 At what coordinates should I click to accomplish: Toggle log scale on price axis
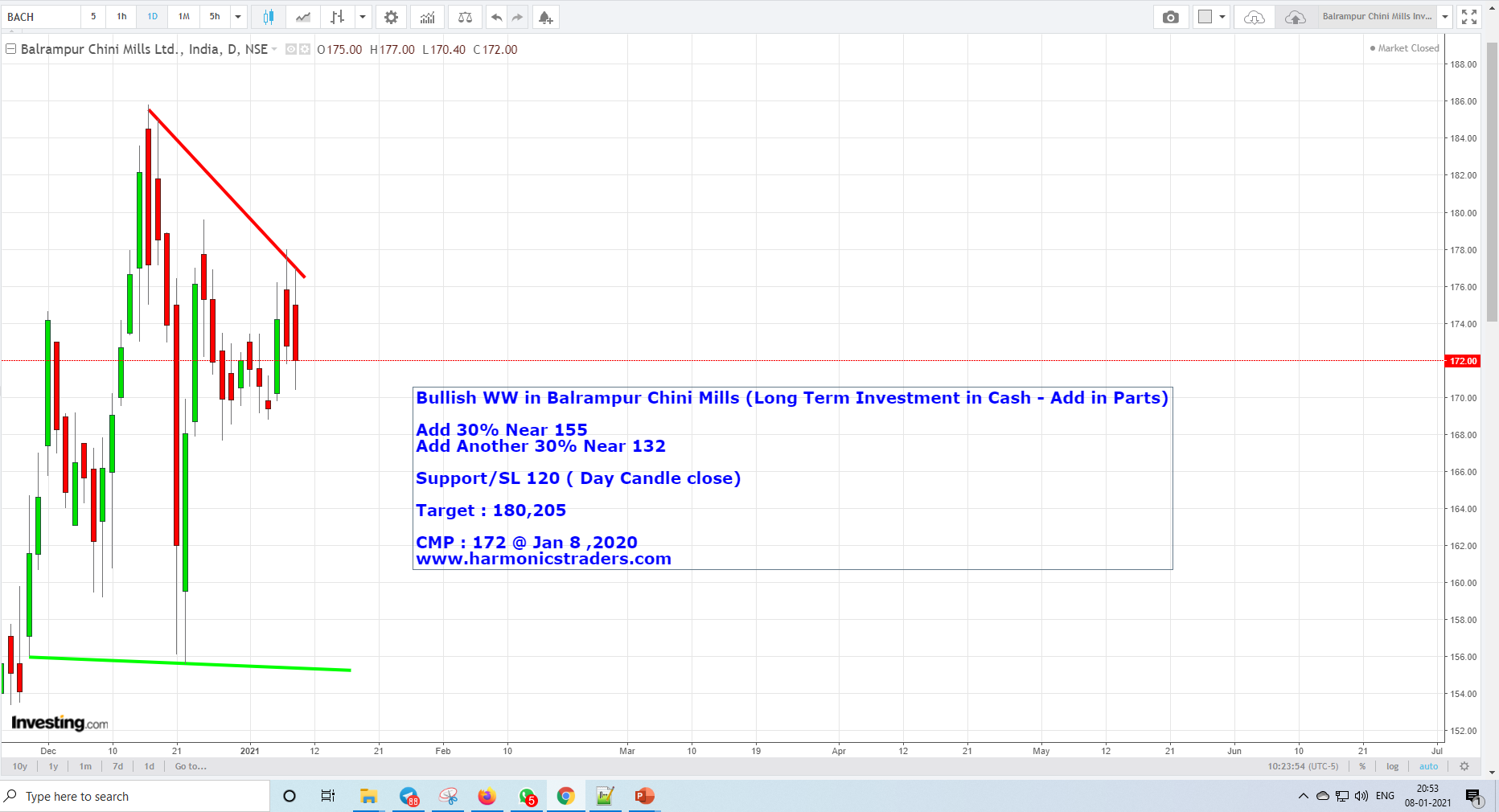(1392, 766)
